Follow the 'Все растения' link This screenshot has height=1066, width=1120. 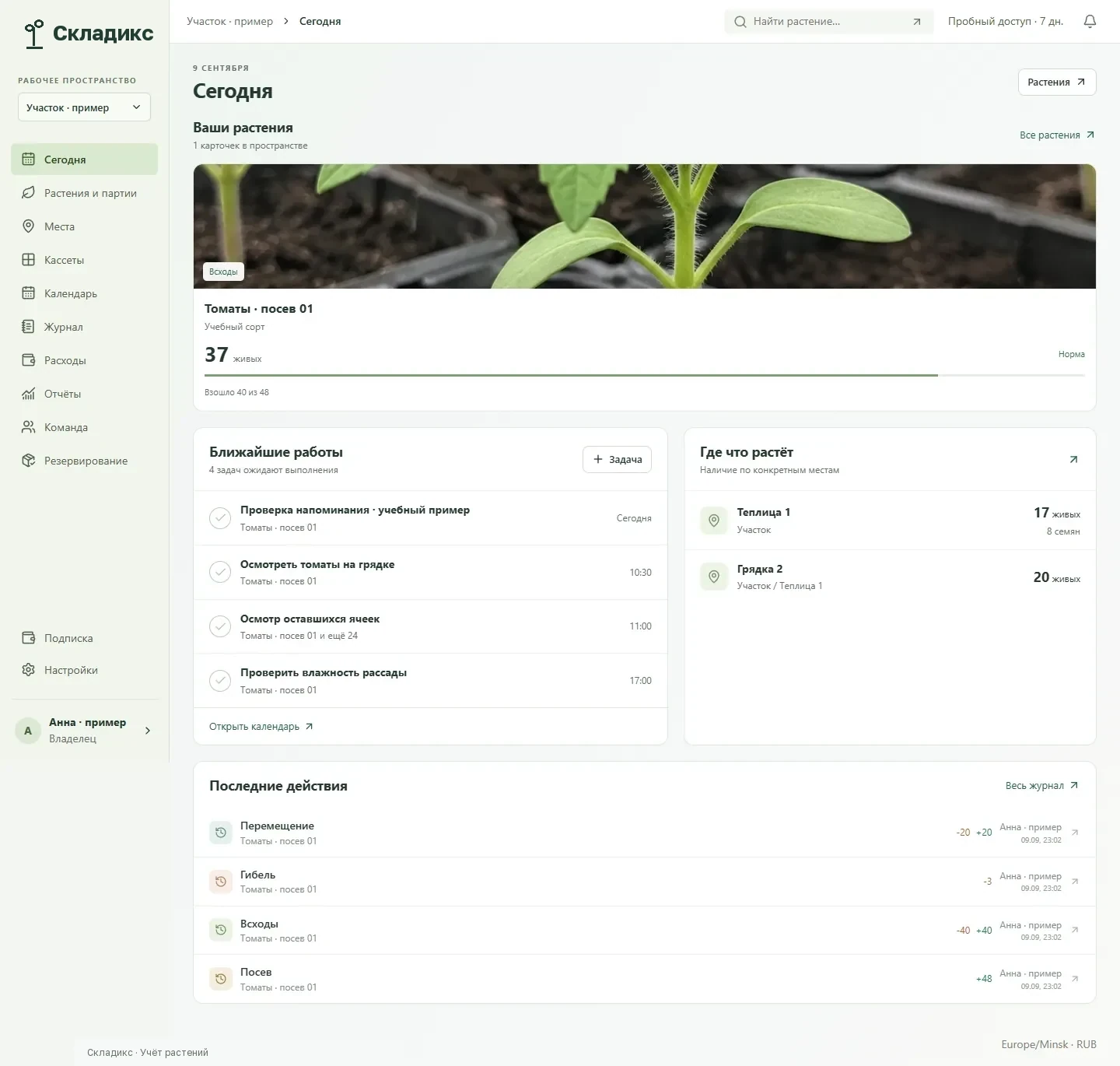pyautogui.click(x=1057, y=135)
